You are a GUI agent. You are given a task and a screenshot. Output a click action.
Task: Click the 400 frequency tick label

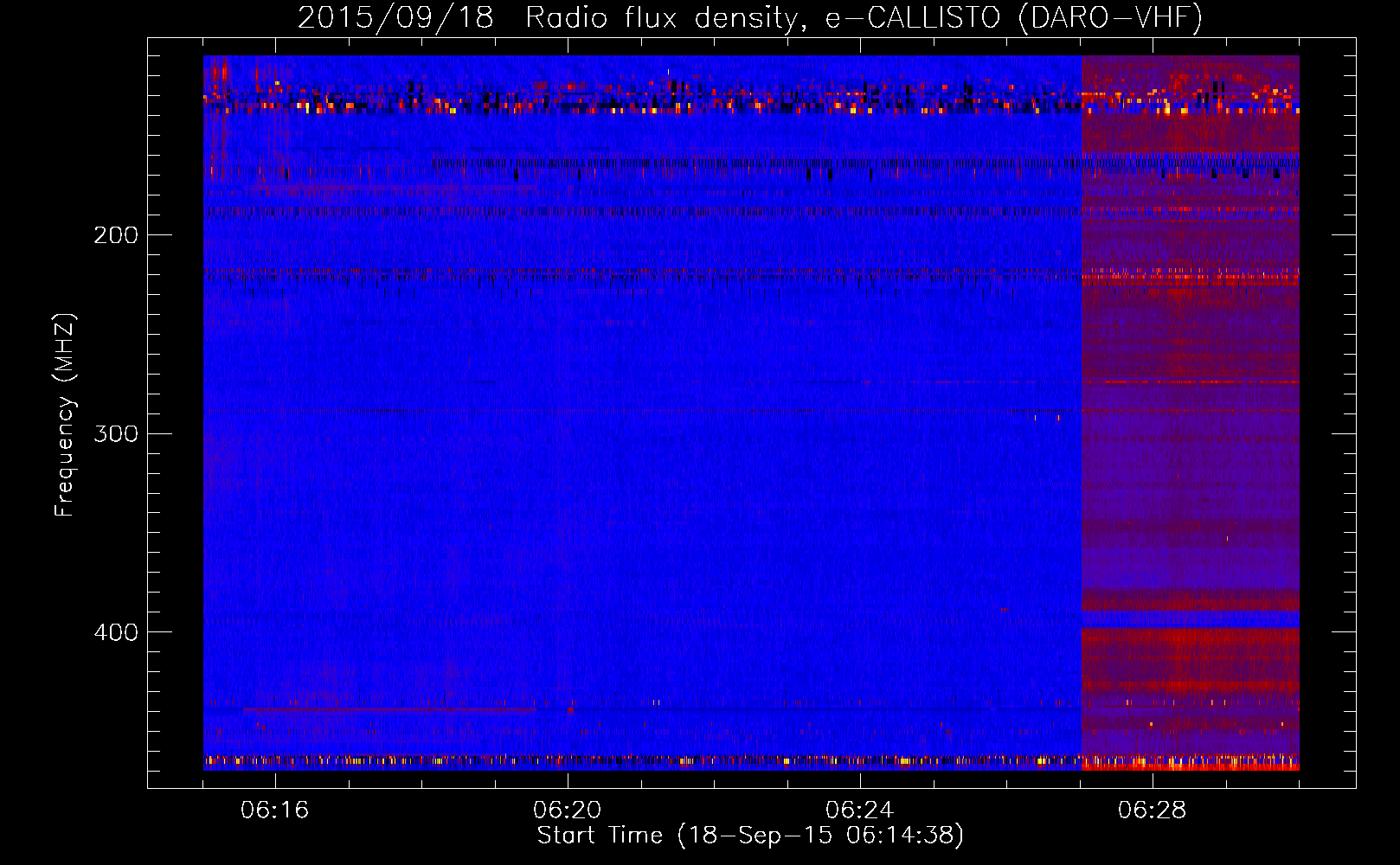point(116,632)
